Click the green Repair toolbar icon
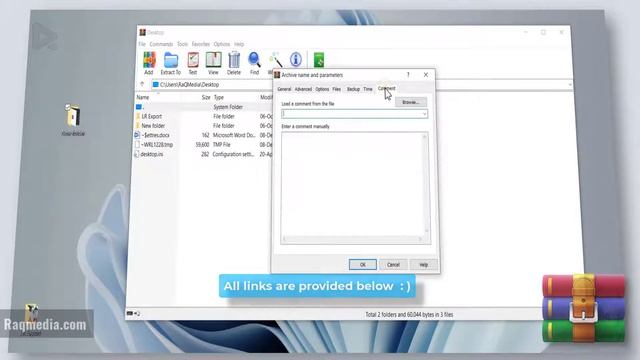Viewport: 640px width, 360px height. 319,60
